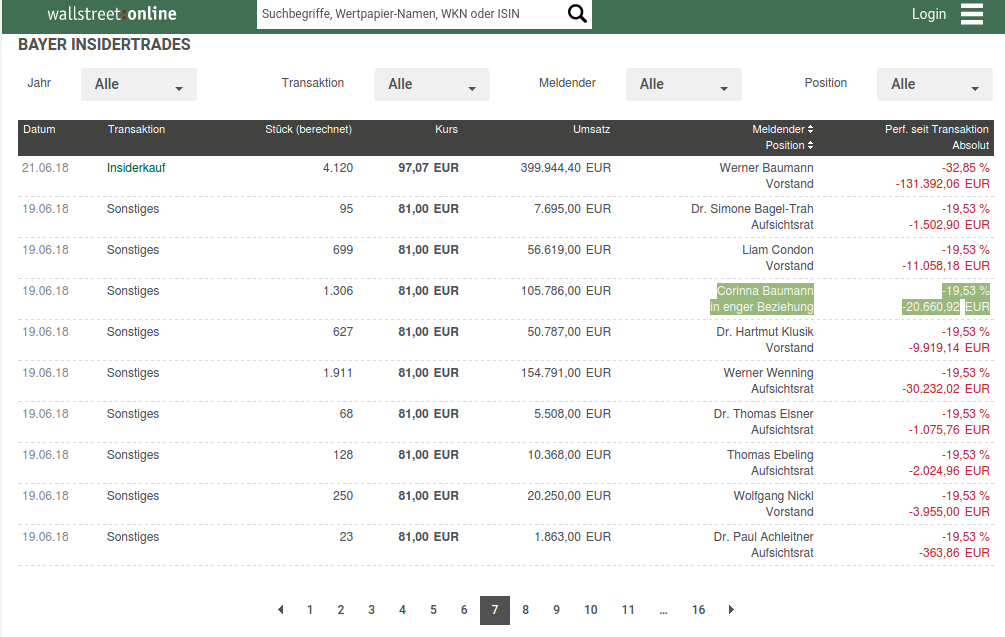The width and height of the screenshot is (1005, 637).
Task: Click the -20.660,92 EUR highlighted value
Action: [x=945, y=307]
